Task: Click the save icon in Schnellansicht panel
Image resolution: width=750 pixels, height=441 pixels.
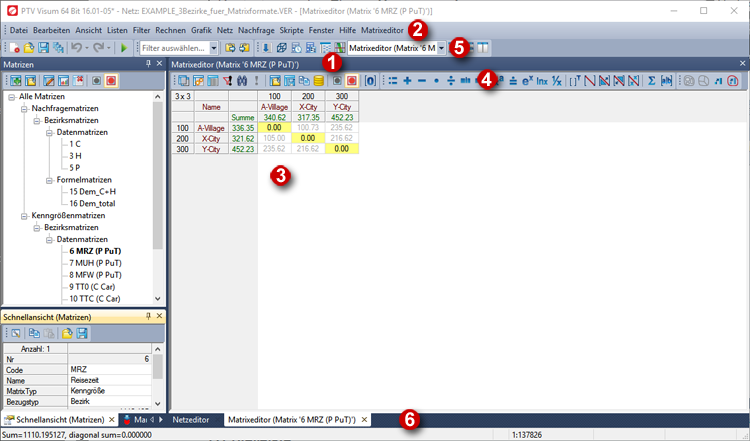Action: click(82, 332)
